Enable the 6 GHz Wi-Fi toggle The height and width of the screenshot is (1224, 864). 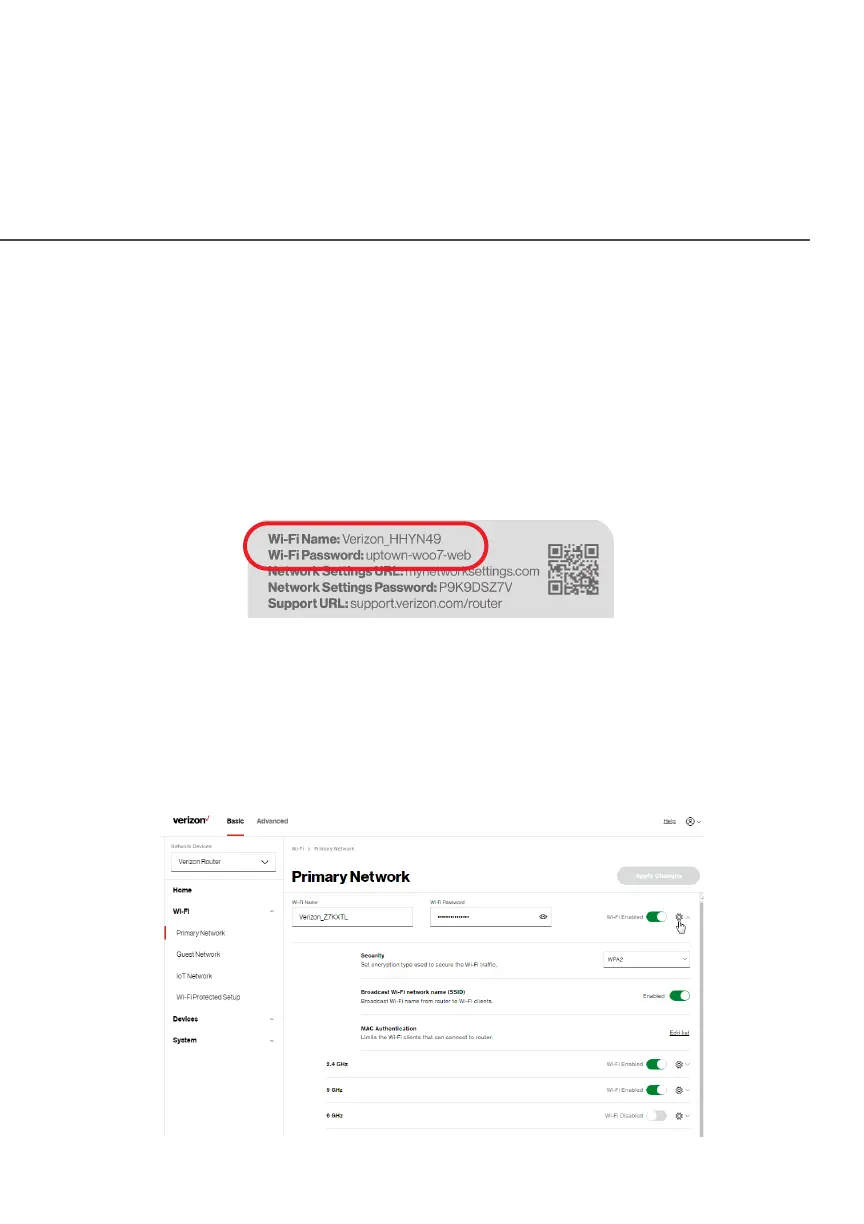pyautogui.click(x=656, y=1115)
